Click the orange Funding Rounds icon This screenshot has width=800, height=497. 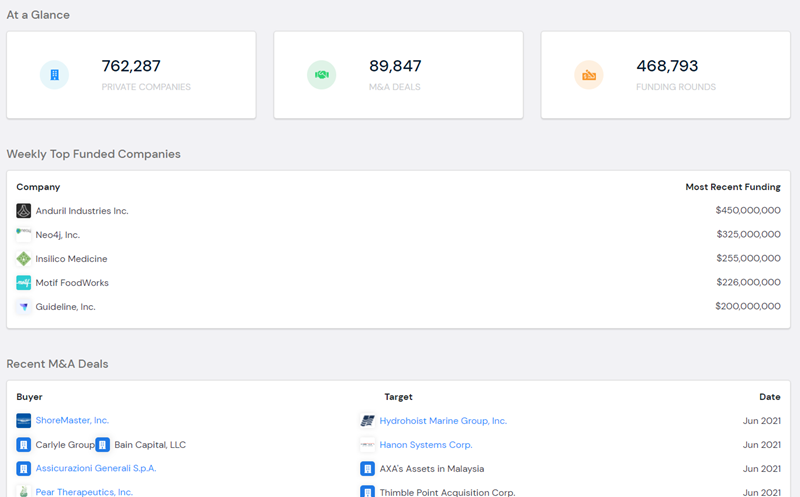589,75
